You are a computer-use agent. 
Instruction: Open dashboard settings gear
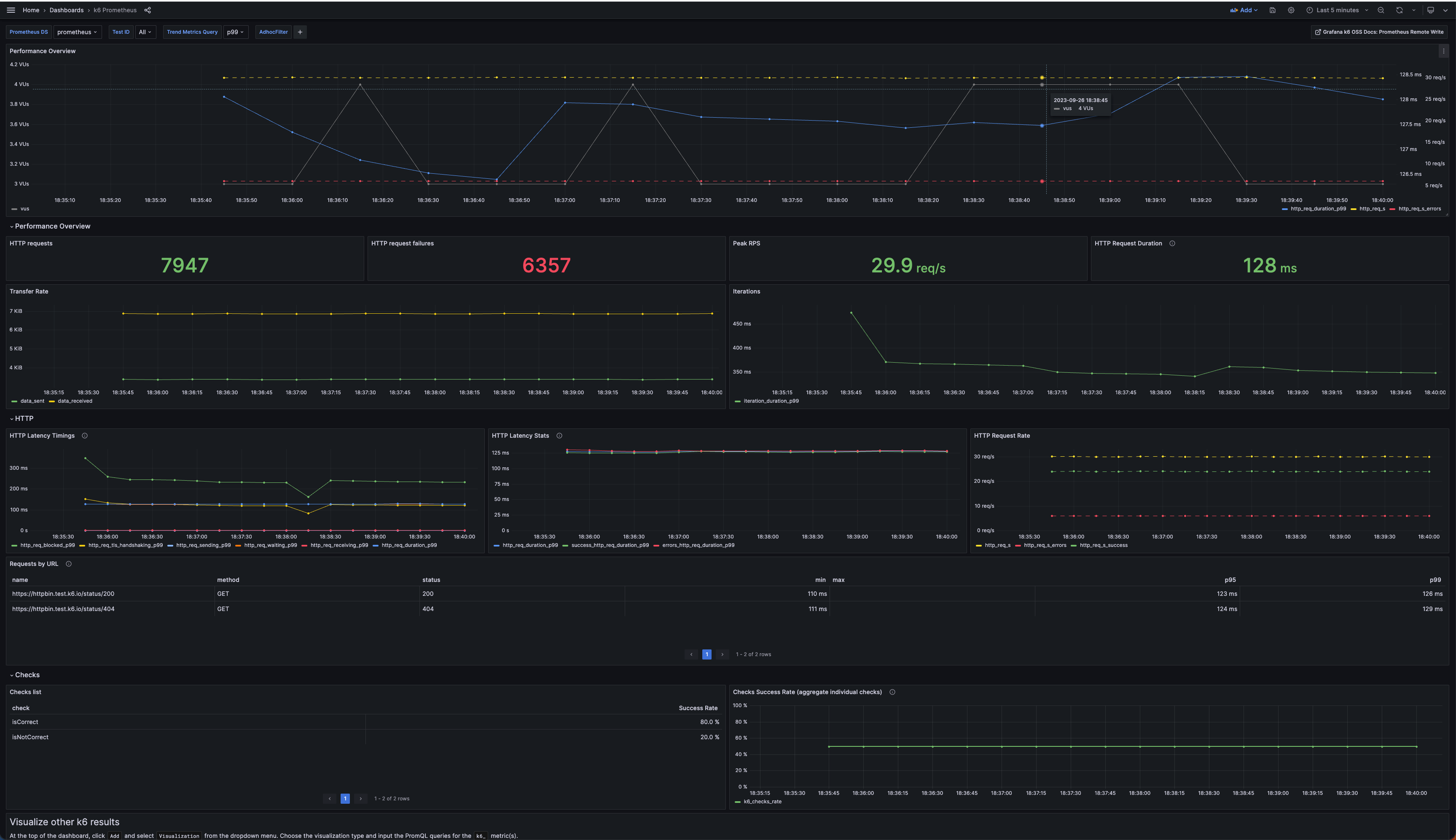pos(1291,10)
